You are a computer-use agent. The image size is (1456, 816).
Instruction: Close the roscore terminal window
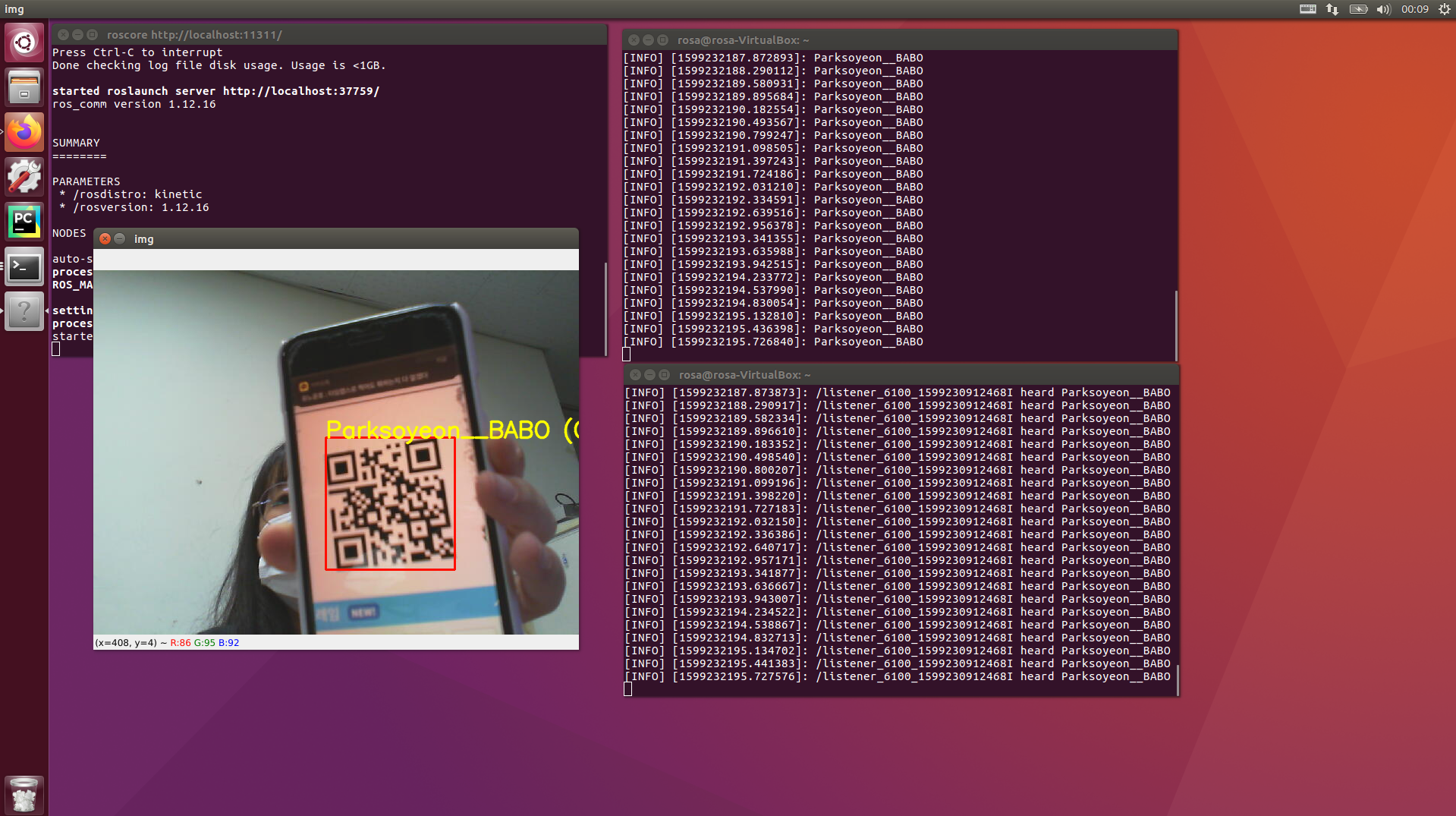[64, 35]
